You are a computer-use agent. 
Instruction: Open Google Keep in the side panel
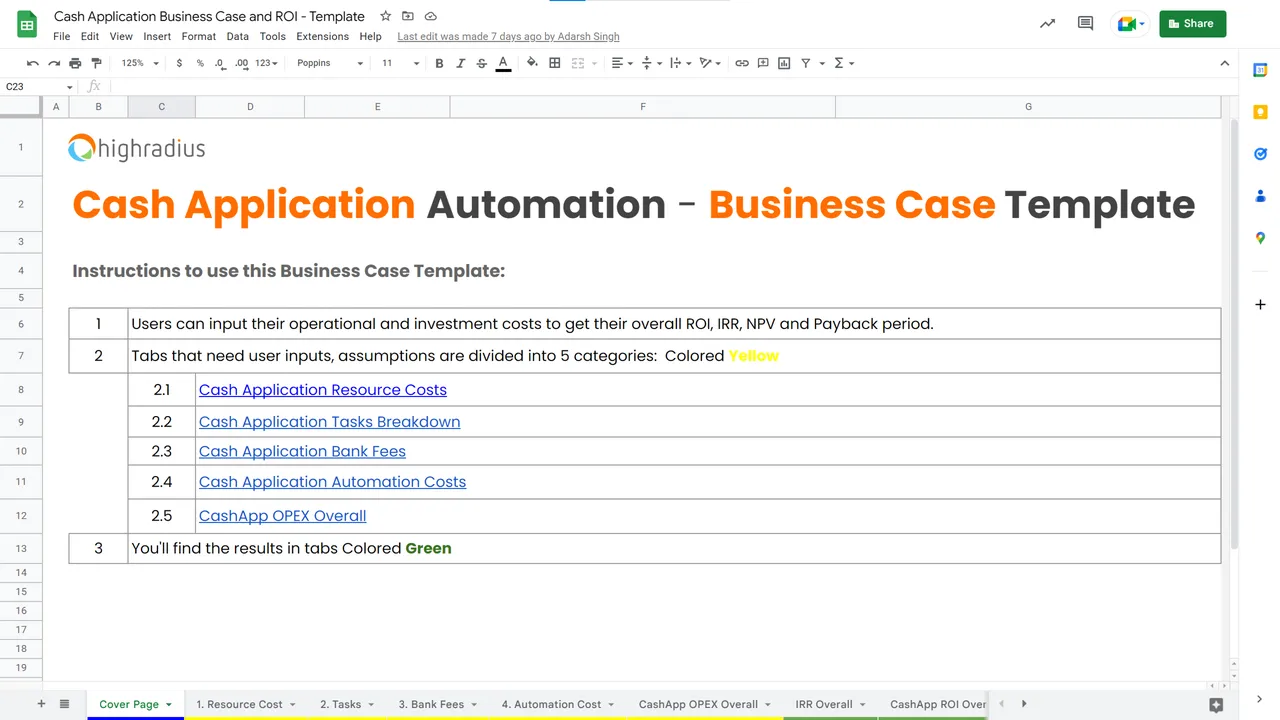pos(1260,112)
